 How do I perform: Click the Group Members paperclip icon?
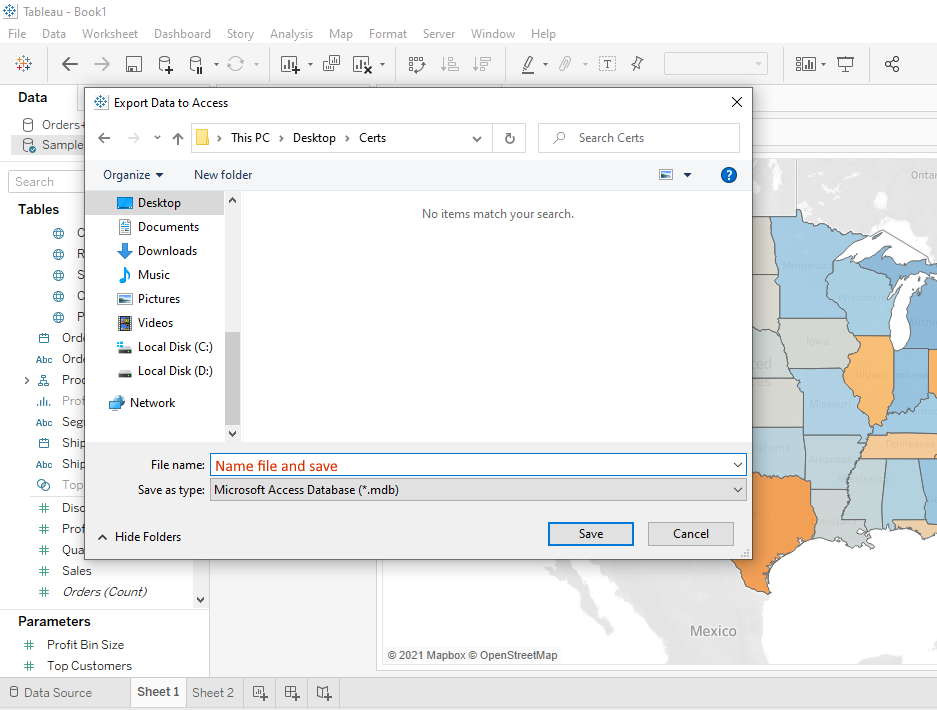tap(565, 64)
